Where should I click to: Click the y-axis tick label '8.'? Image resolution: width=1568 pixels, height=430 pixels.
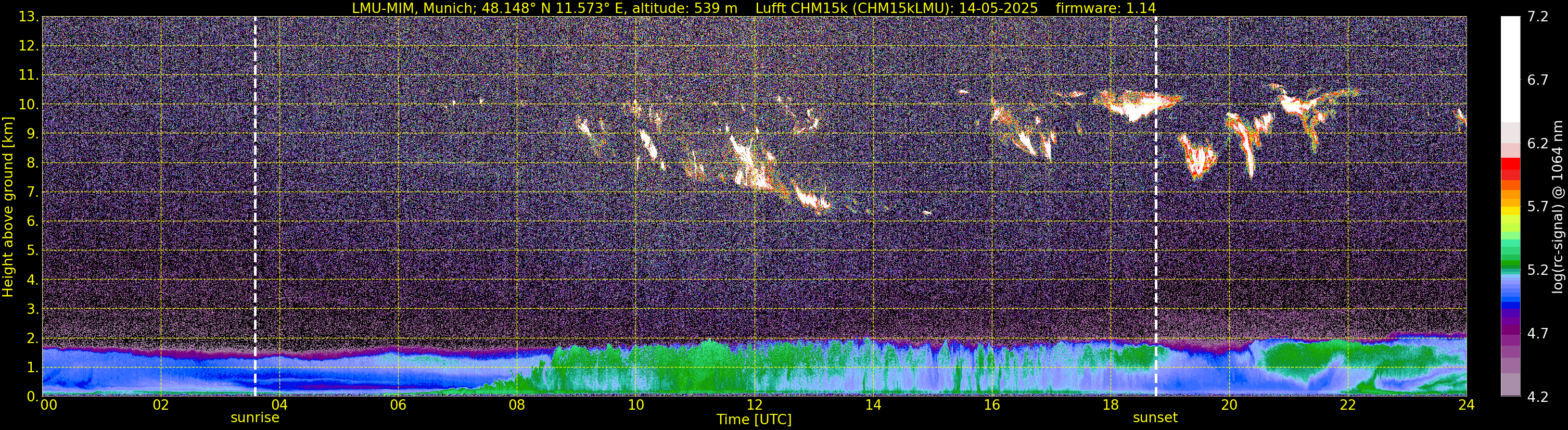point(33,163)
